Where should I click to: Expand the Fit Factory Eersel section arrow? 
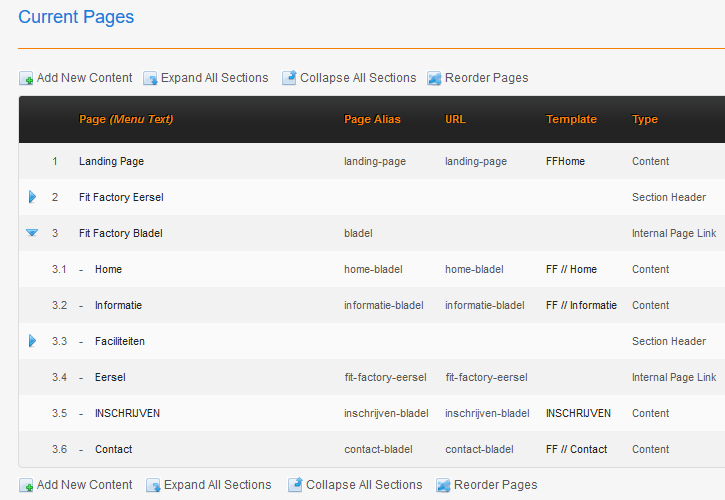click(x=32, y=197)
